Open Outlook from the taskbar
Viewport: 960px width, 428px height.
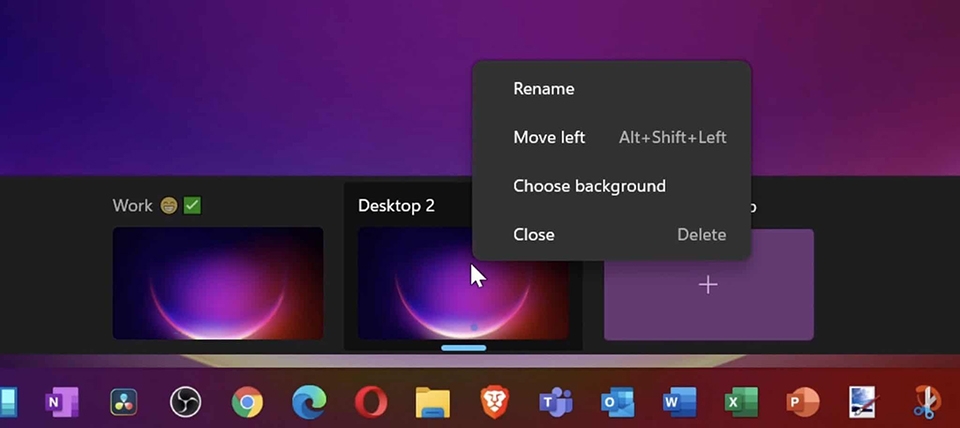(618, 402)
